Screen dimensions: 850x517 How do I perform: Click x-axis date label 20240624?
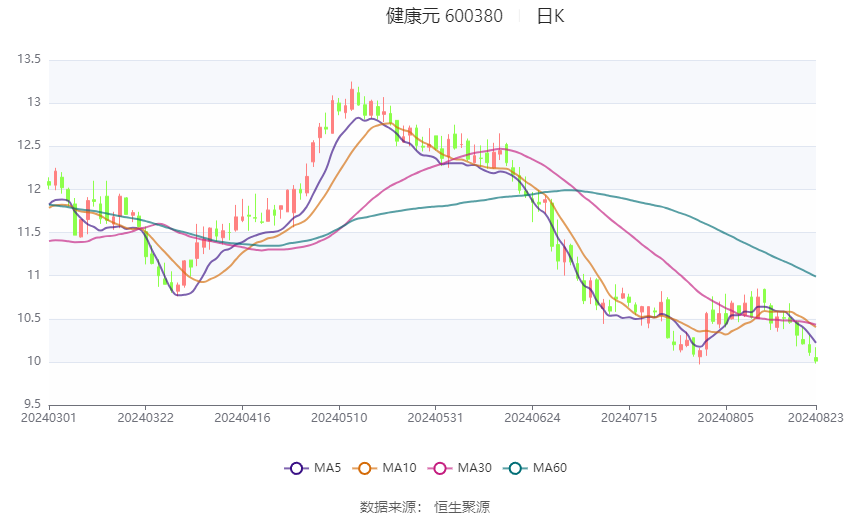532,418
